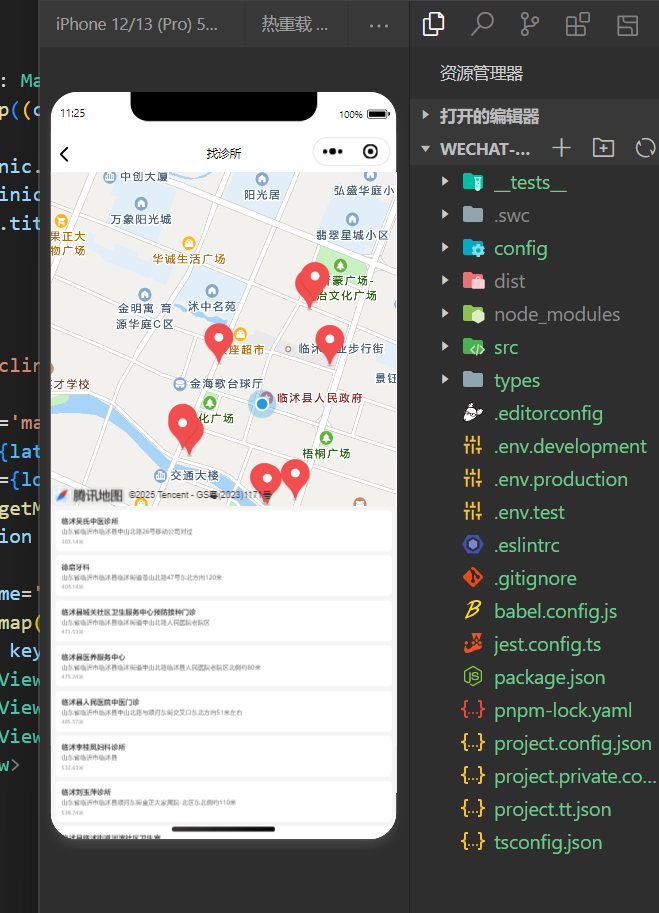Collapse the WECHAT project root section
This screenshot has height=913, width=659.
tap(426, 149)
